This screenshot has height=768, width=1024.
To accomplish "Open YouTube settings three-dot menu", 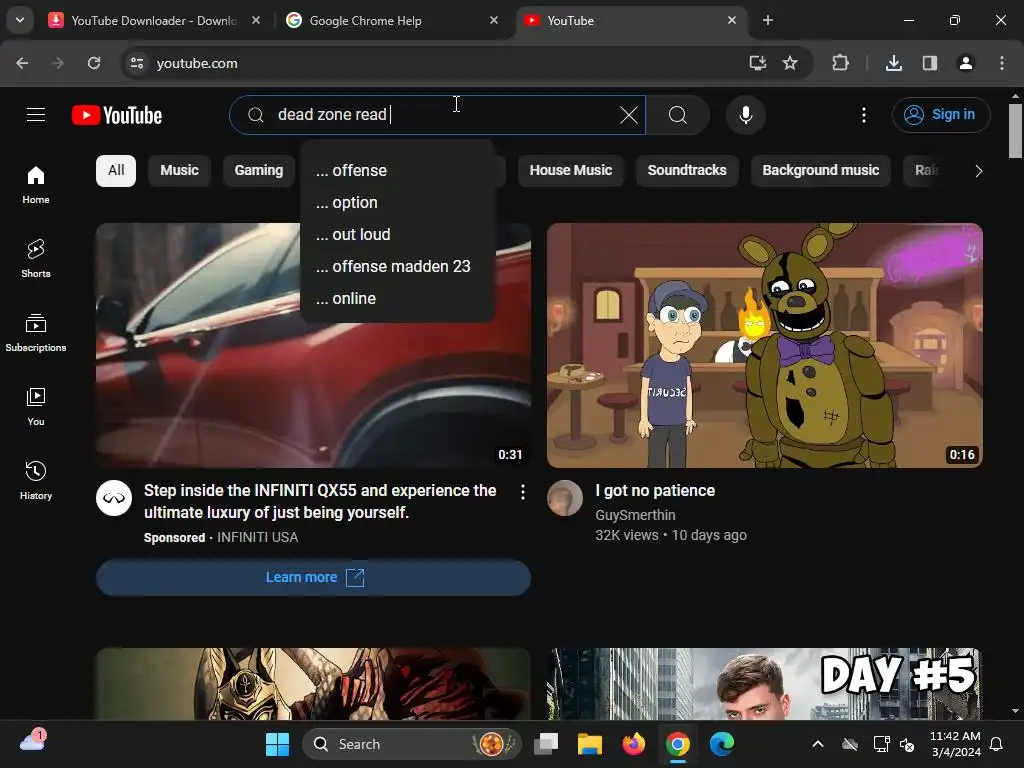I will [x=864, y=115].
